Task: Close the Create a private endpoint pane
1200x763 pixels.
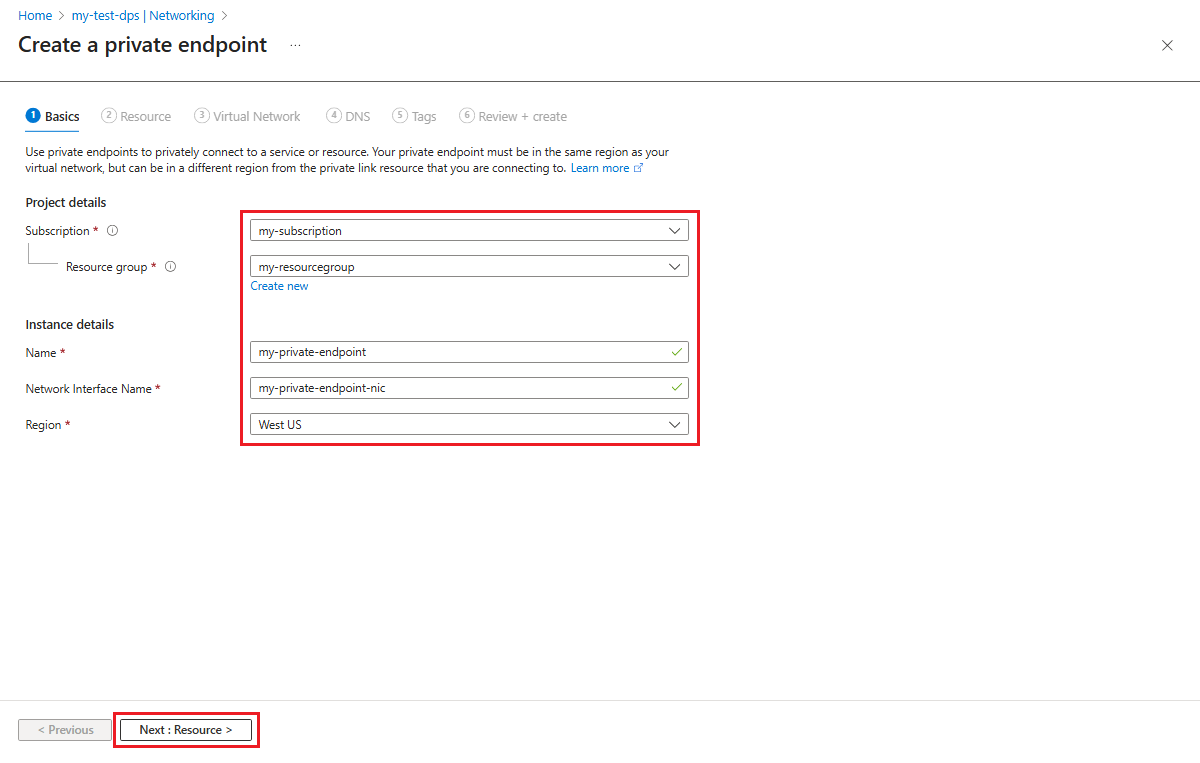Action: [x=1167, y=45]
